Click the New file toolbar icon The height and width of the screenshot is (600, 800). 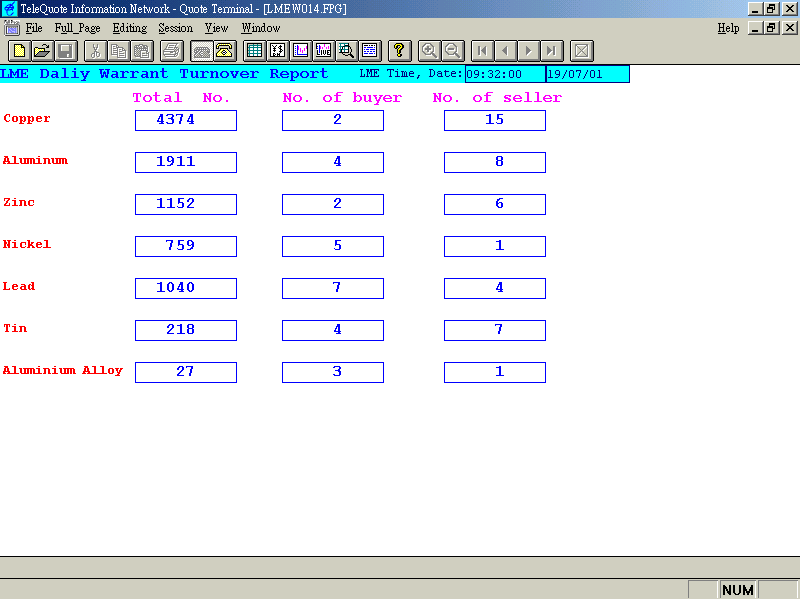tap(19, 51)
